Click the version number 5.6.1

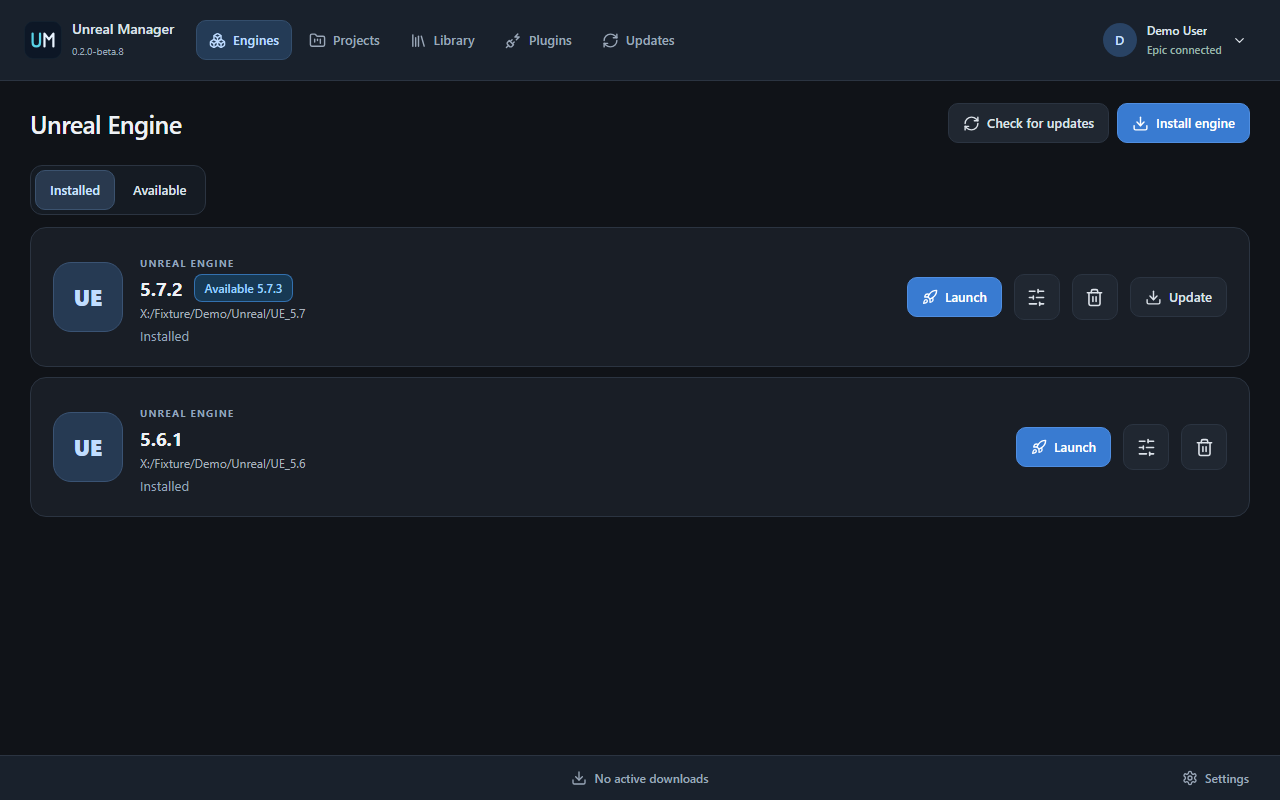pyautogui.click(x=161, y=439)
